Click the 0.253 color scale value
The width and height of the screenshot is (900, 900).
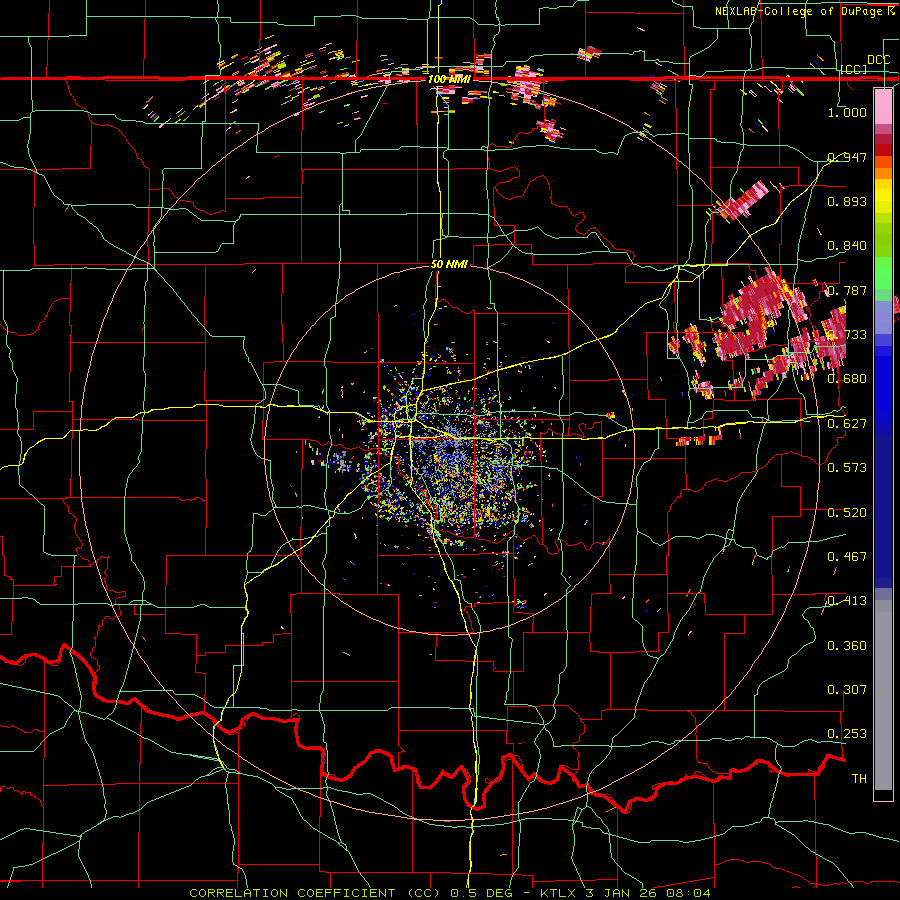point(847,734)
